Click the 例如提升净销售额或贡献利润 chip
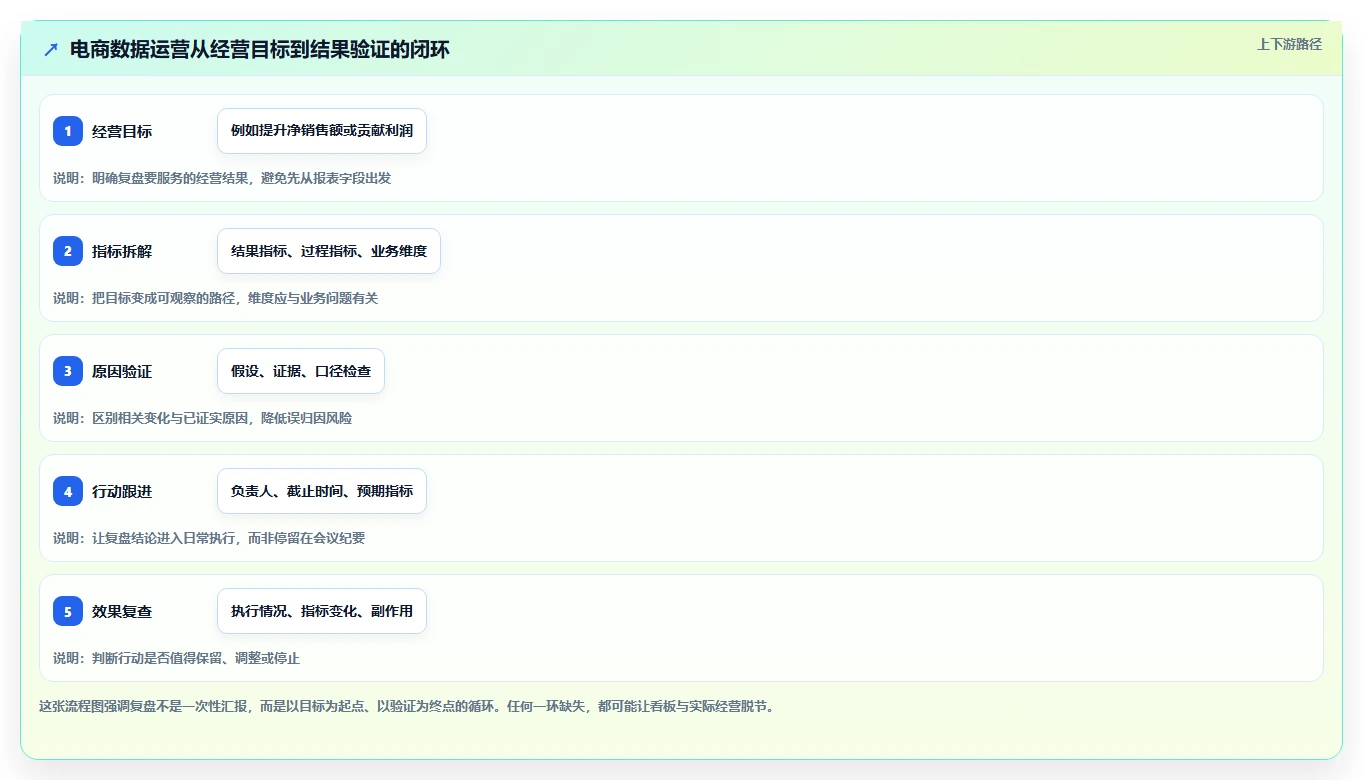 point(322,131)
